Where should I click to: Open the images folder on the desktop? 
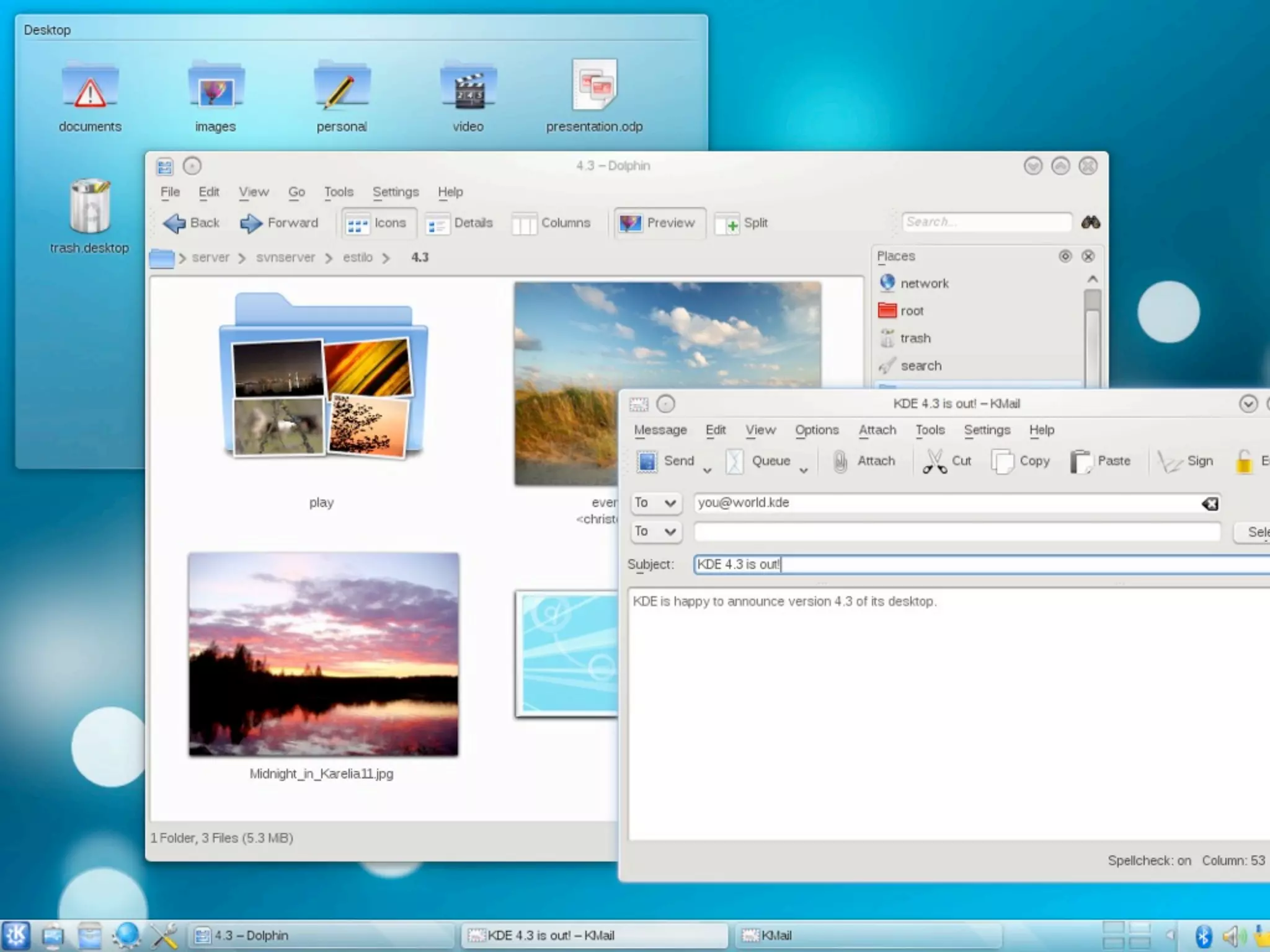pyautogui.click(x=216, y=96)
